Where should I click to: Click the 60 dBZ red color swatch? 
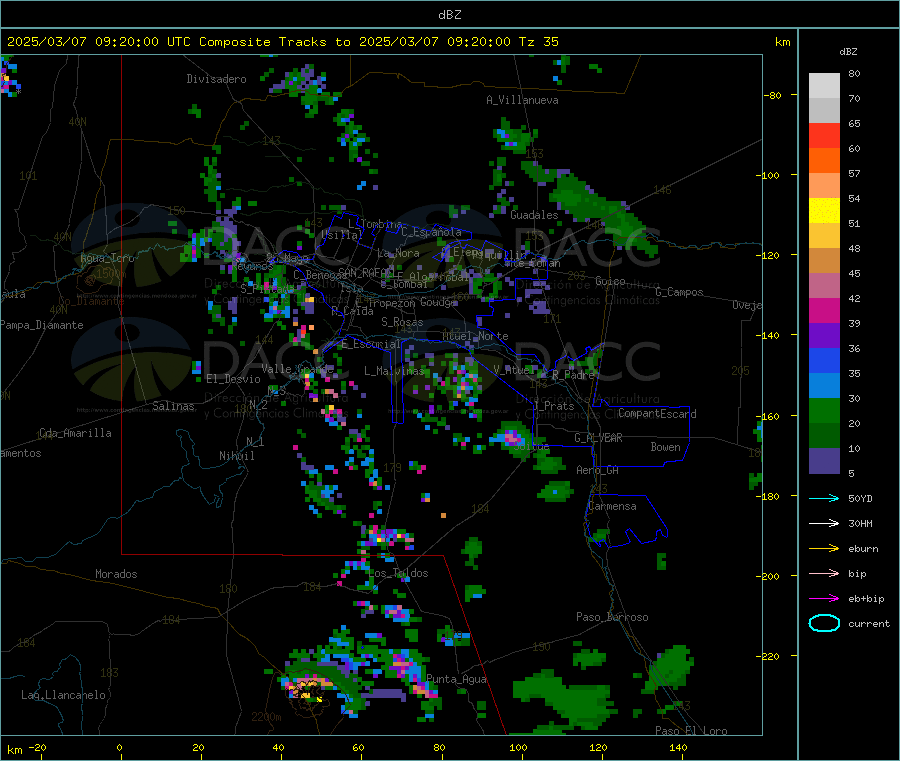pyautogui.click(x=824, y=135)
